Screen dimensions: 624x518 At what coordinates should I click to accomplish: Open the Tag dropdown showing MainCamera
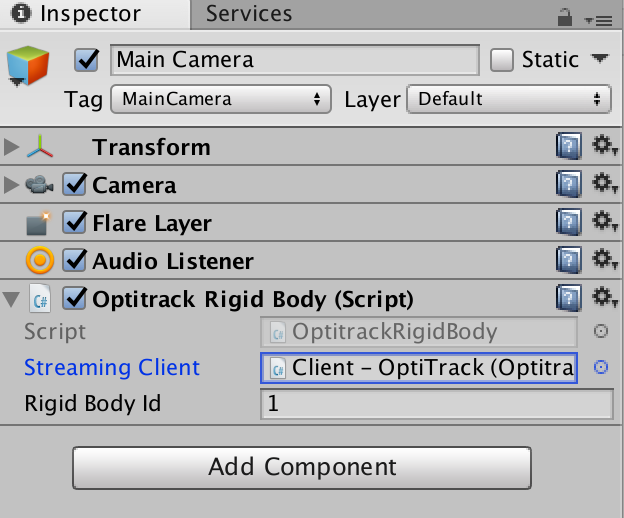(221, 99)
